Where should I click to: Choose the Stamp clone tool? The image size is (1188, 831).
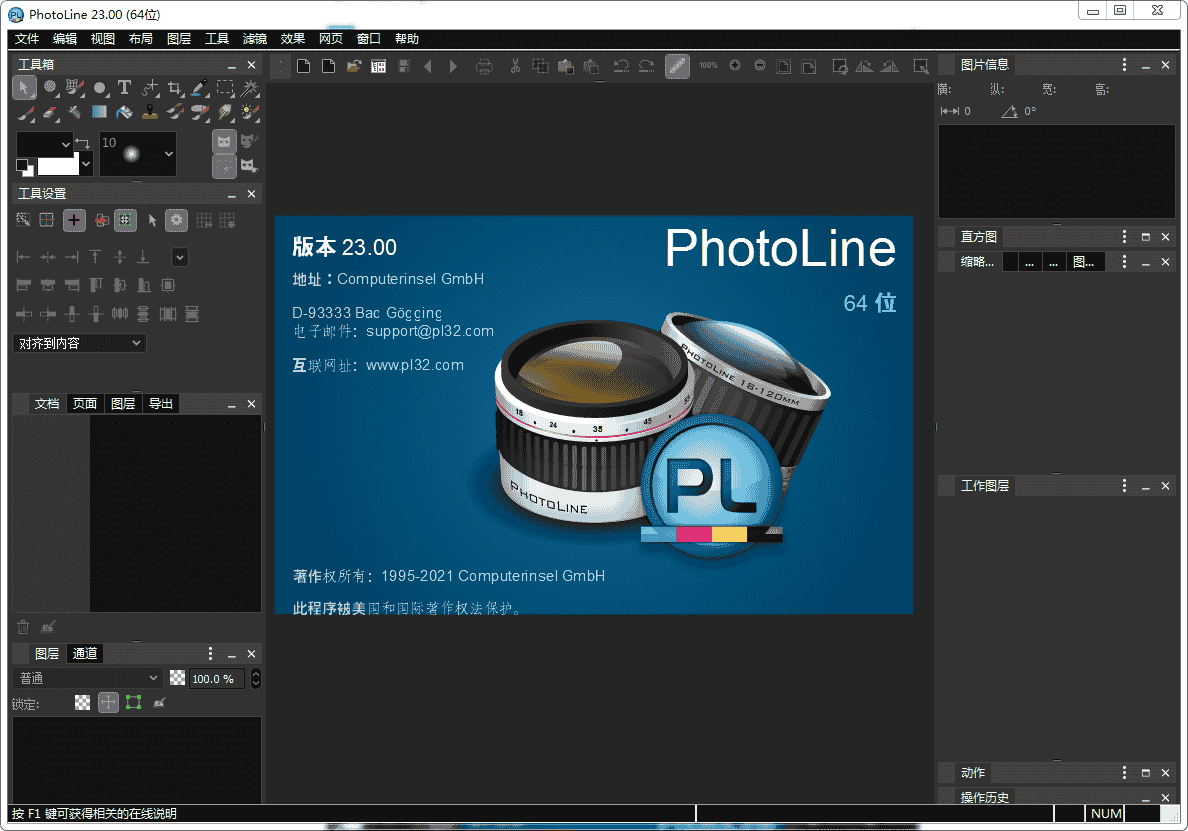[x=150, y=112]
